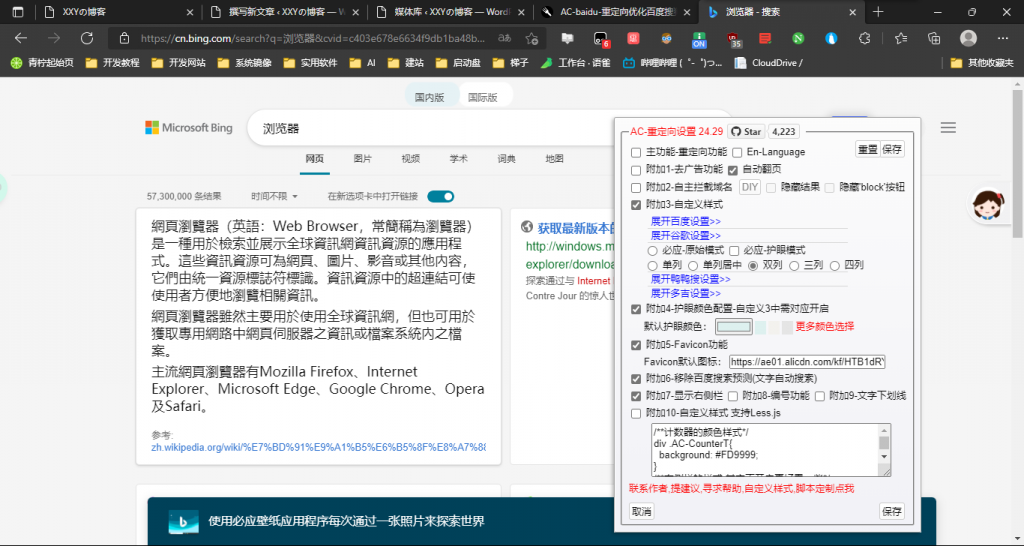The height and width of the screenshot is (546, 1024).
Task: Select the 三列 layout radio button
Action: [795, 265]
